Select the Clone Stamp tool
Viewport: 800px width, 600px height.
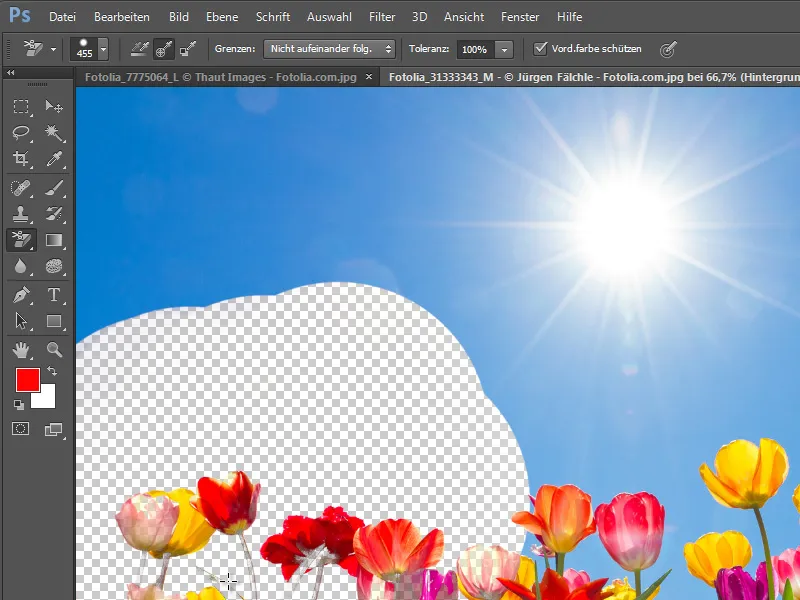[21, 213]
